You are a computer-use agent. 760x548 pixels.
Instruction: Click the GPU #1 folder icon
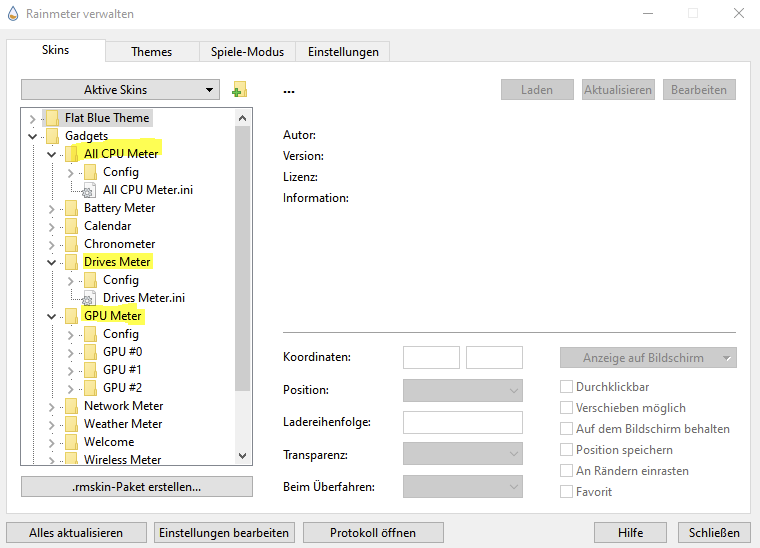click(x=90, y=370)
